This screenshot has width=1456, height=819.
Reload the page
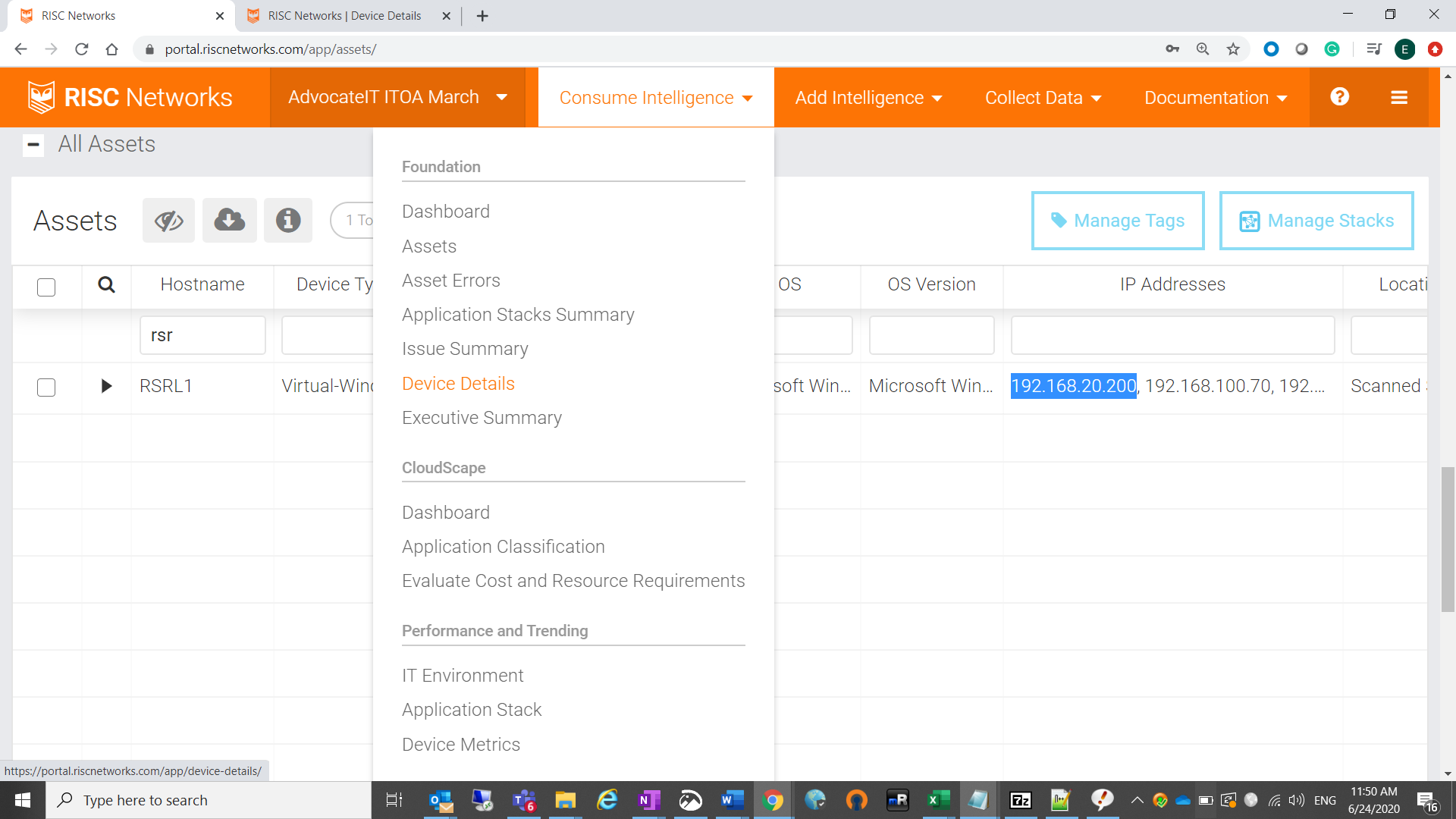point(82,49)
